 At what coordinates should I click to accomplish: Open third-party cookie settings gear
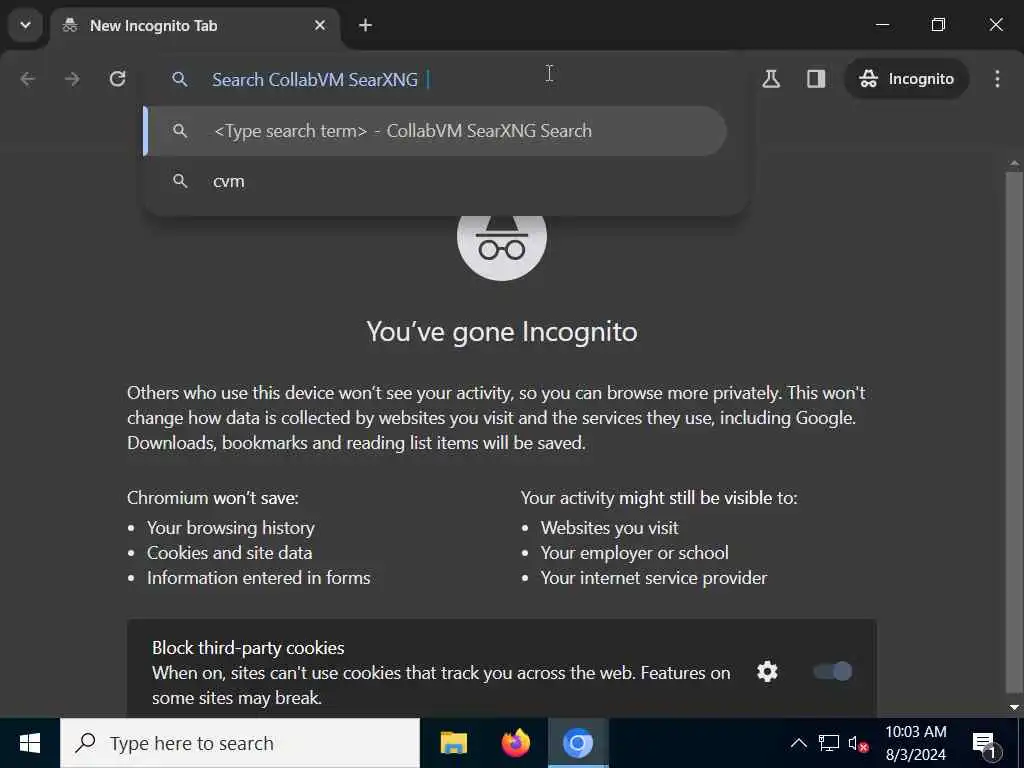click(x=767, y=671)
